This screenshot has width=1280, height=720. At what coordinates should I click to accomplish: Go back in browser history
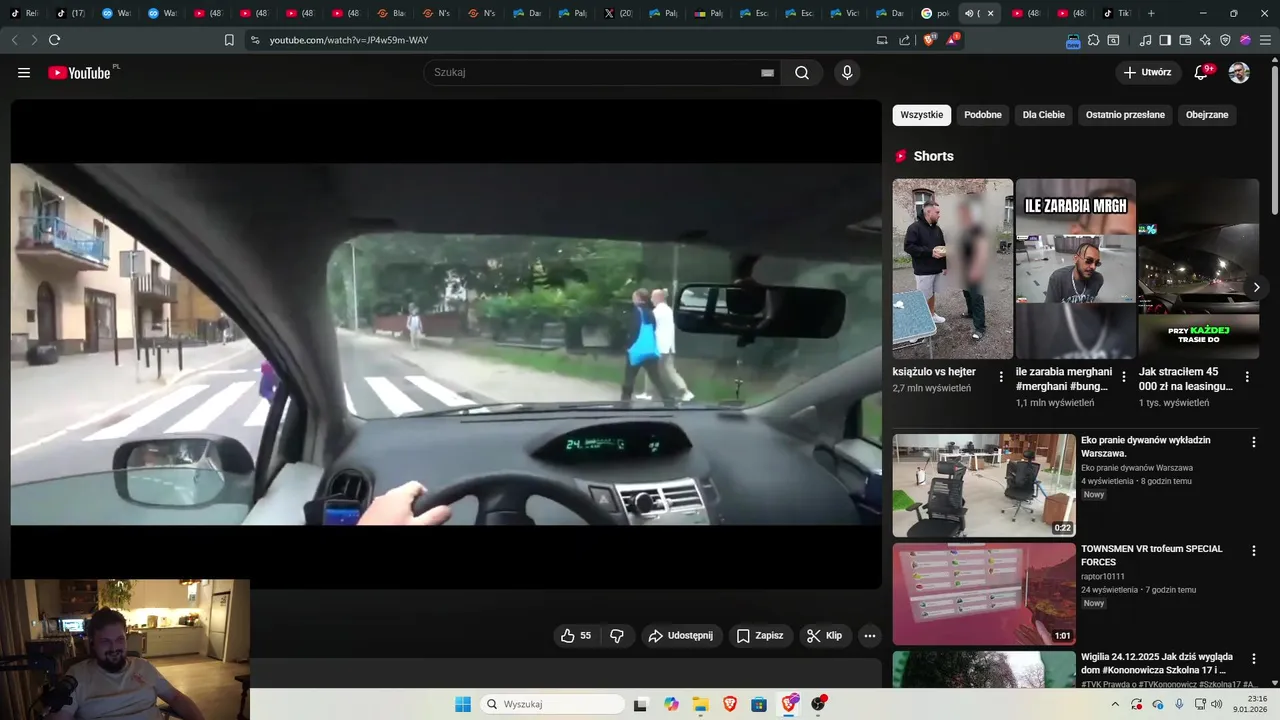[14, 40]
